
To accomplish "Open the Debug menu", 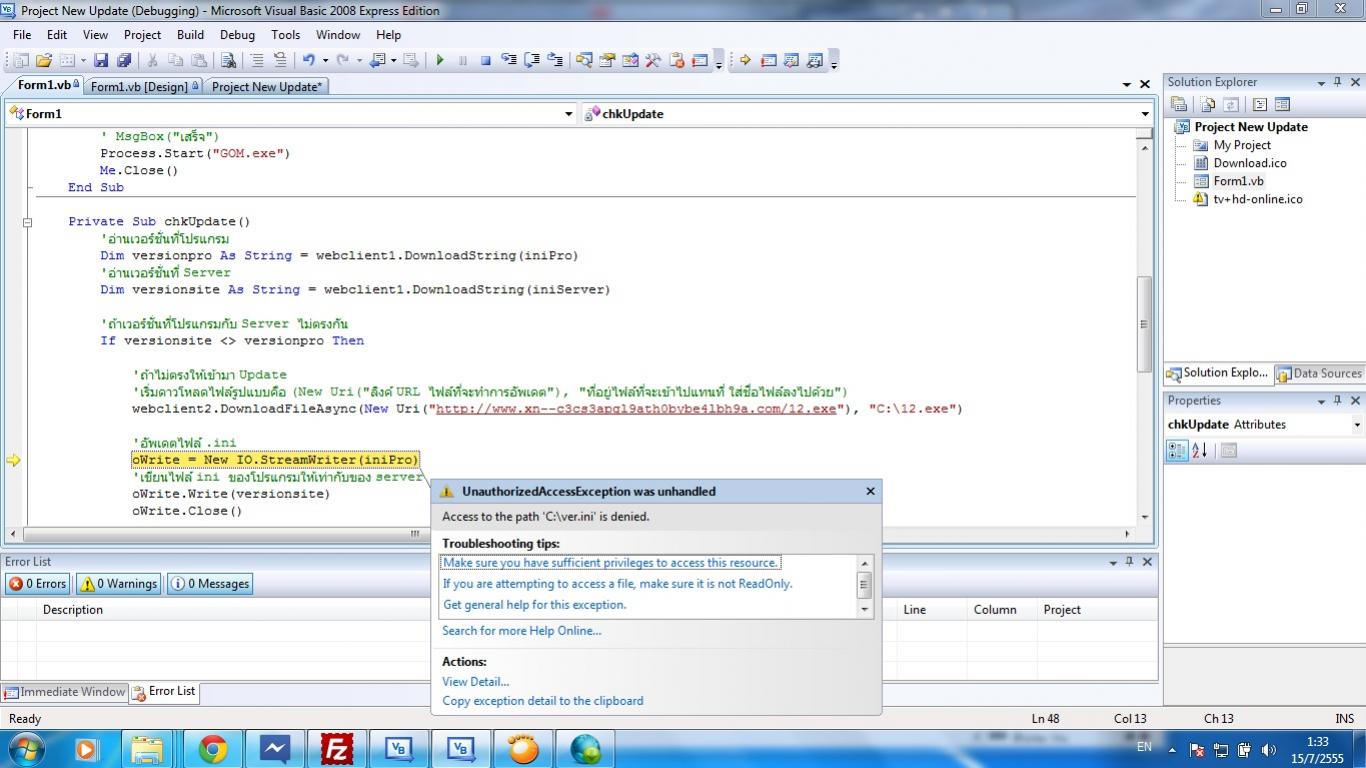I will click(x=238, y=34).
